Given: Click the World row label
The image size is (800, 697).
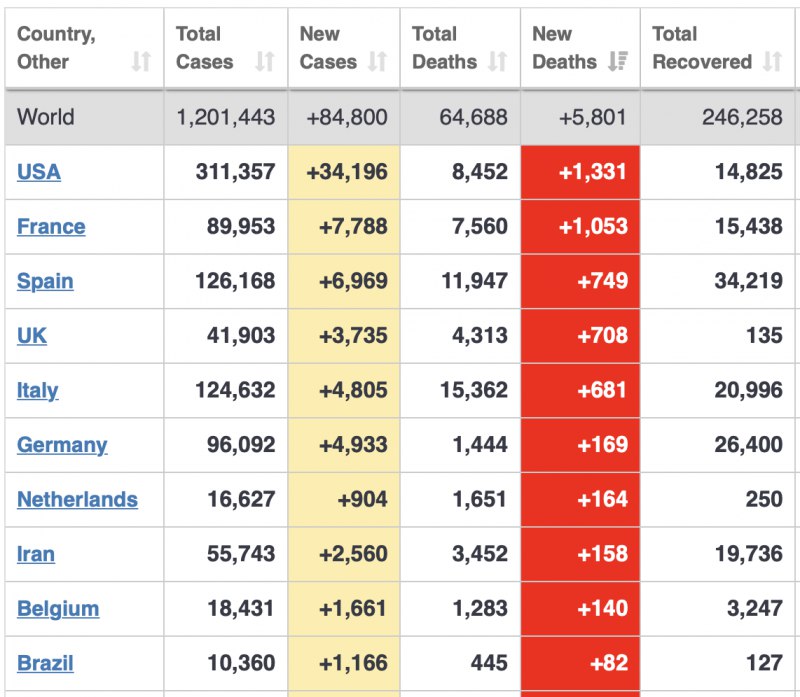Looking at the screenshot, I should (46, 117).
